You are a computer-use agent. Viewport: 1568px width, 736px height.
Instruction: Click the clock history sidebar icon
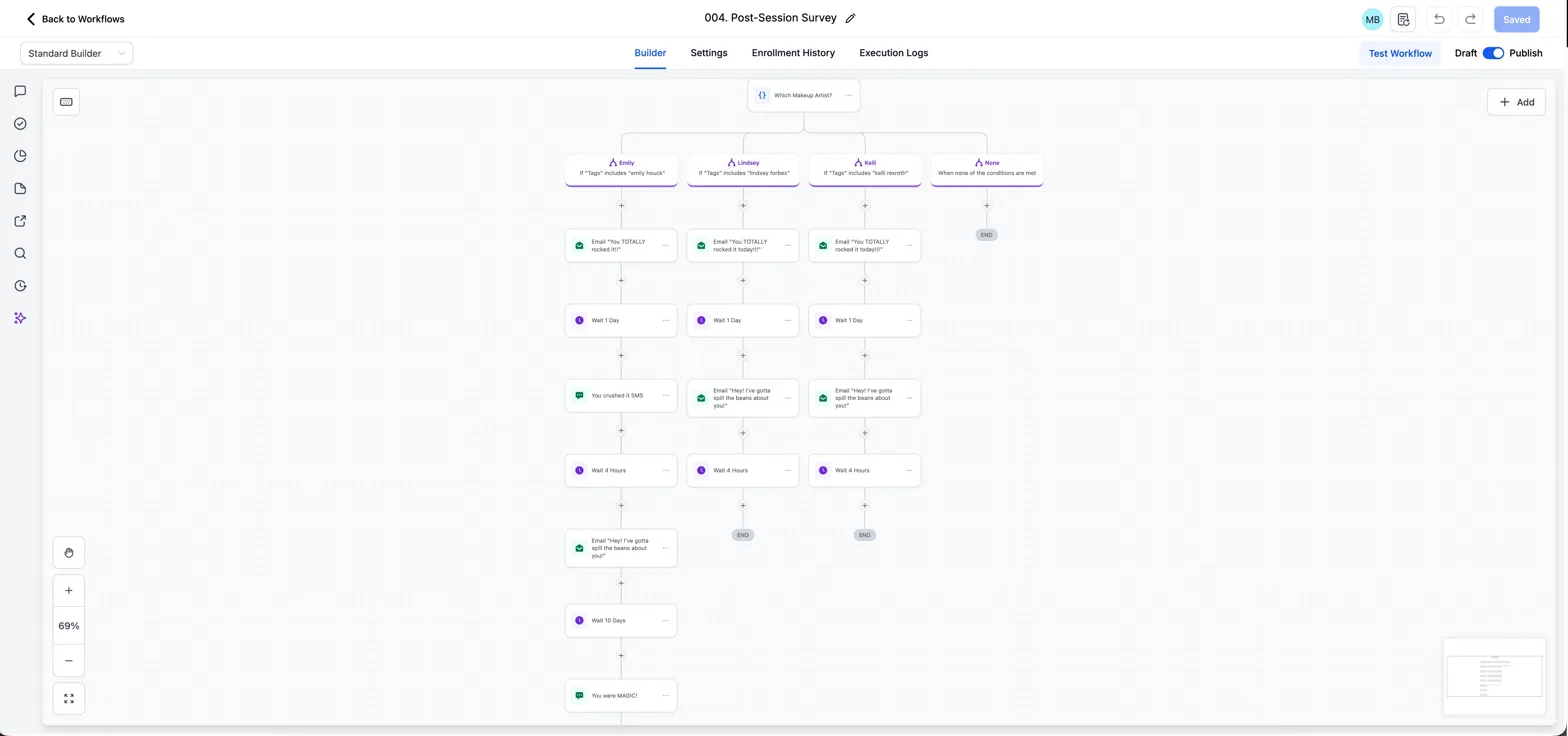click(x=20, y=286)
